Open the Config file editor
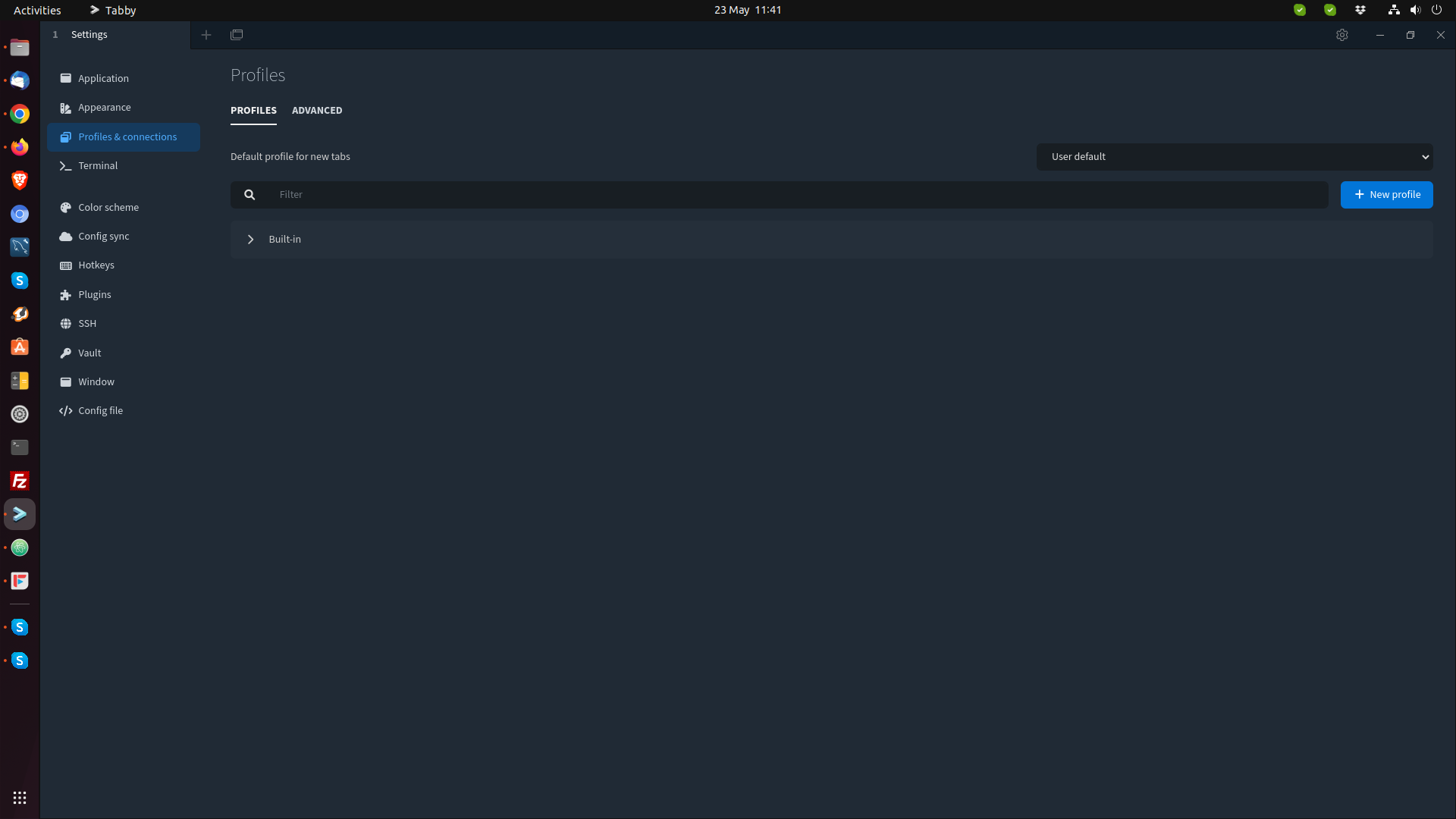This screenshot has width=1456, height=819. pos(123,411)
